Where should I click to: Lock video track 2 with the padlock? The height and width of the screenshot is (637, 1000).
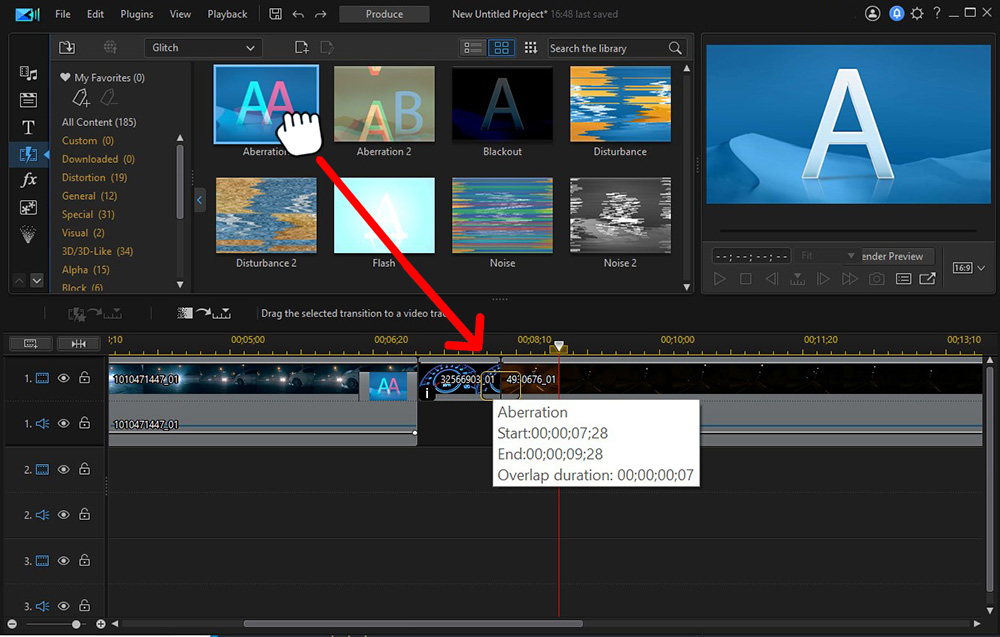pyautogui.click(x=85, y=469)
